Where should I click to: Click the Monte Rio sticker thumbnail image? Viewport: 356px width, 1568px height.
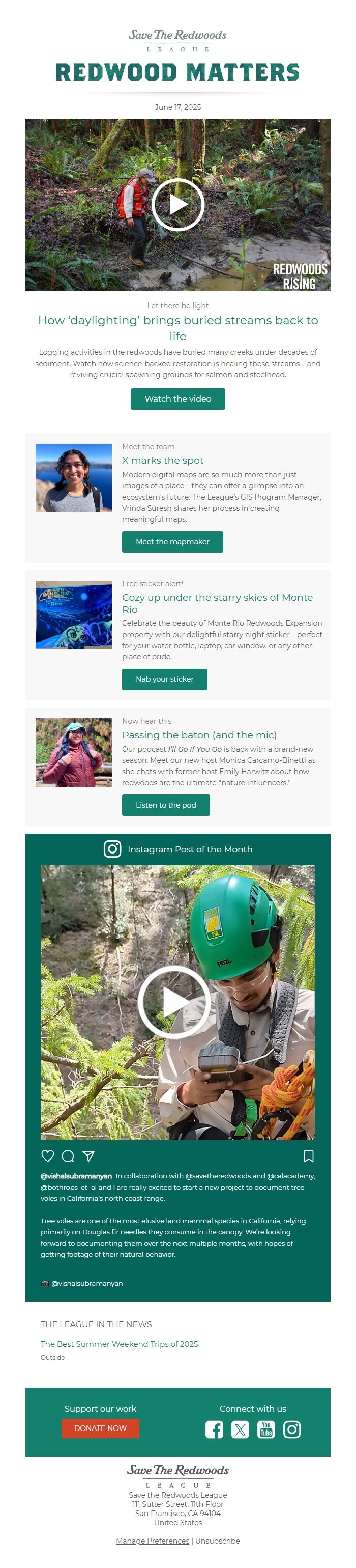tap(74, 615)
